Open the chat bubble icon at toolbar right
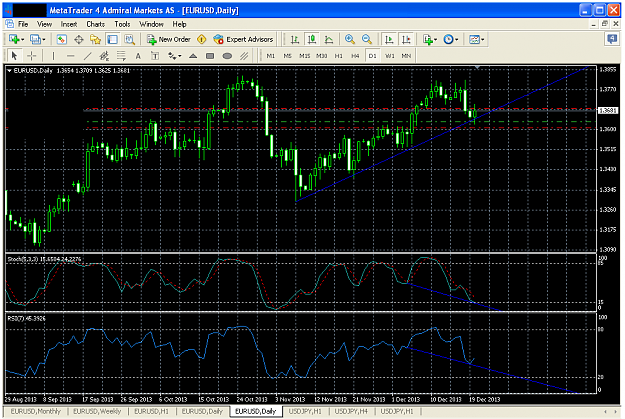The image size is (625, 419). click(x=611, y=39)
